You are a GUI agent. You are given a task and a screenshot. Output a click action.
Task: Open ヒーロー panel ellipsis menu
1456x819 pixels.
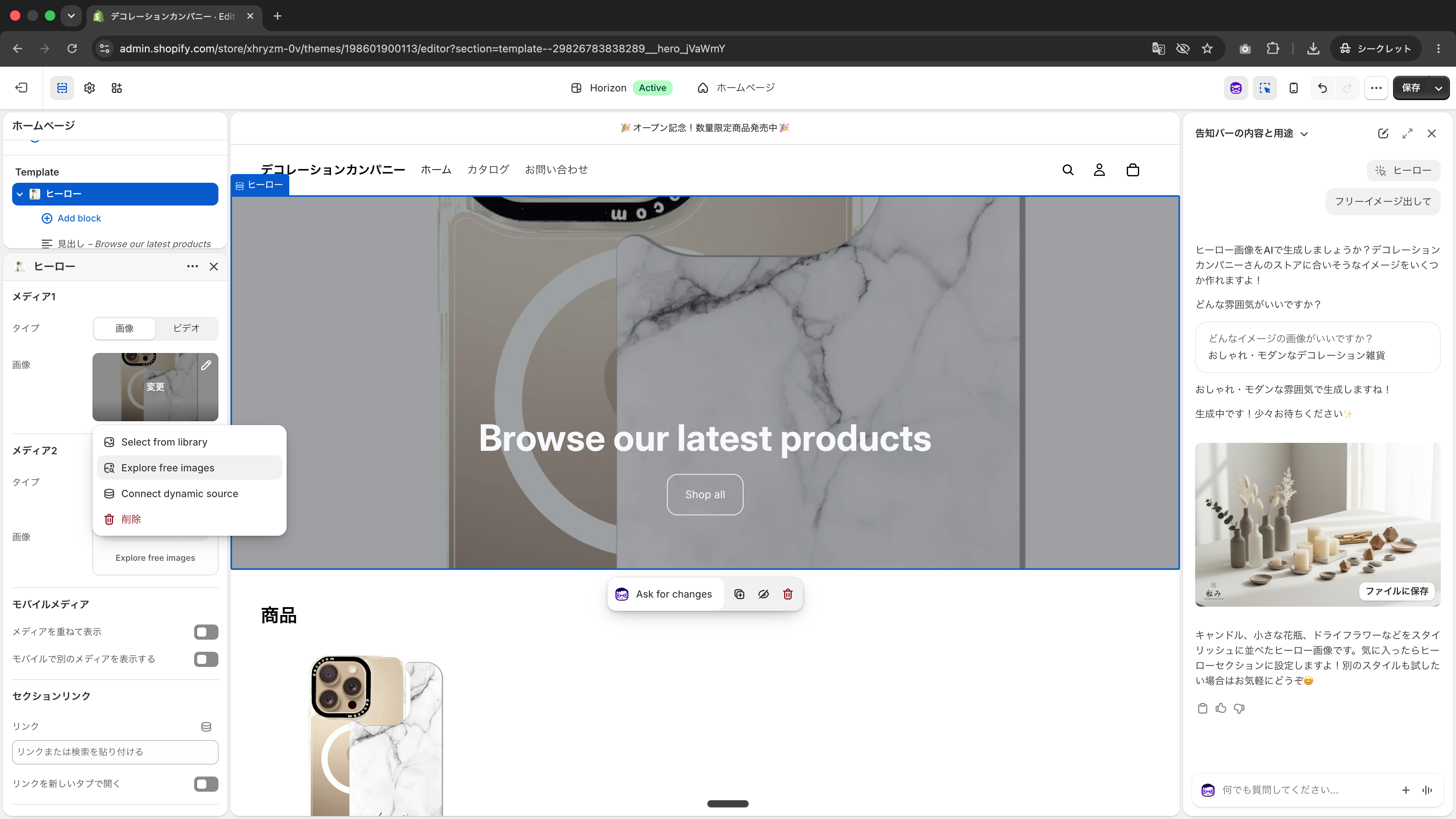tap(193, 266)
